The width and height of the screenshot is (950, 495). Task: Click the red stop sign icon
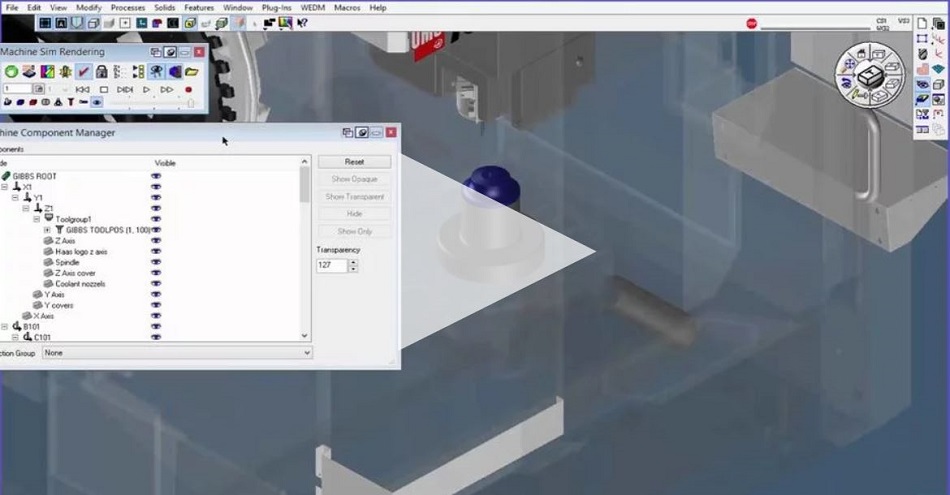(x=751, y=23)
